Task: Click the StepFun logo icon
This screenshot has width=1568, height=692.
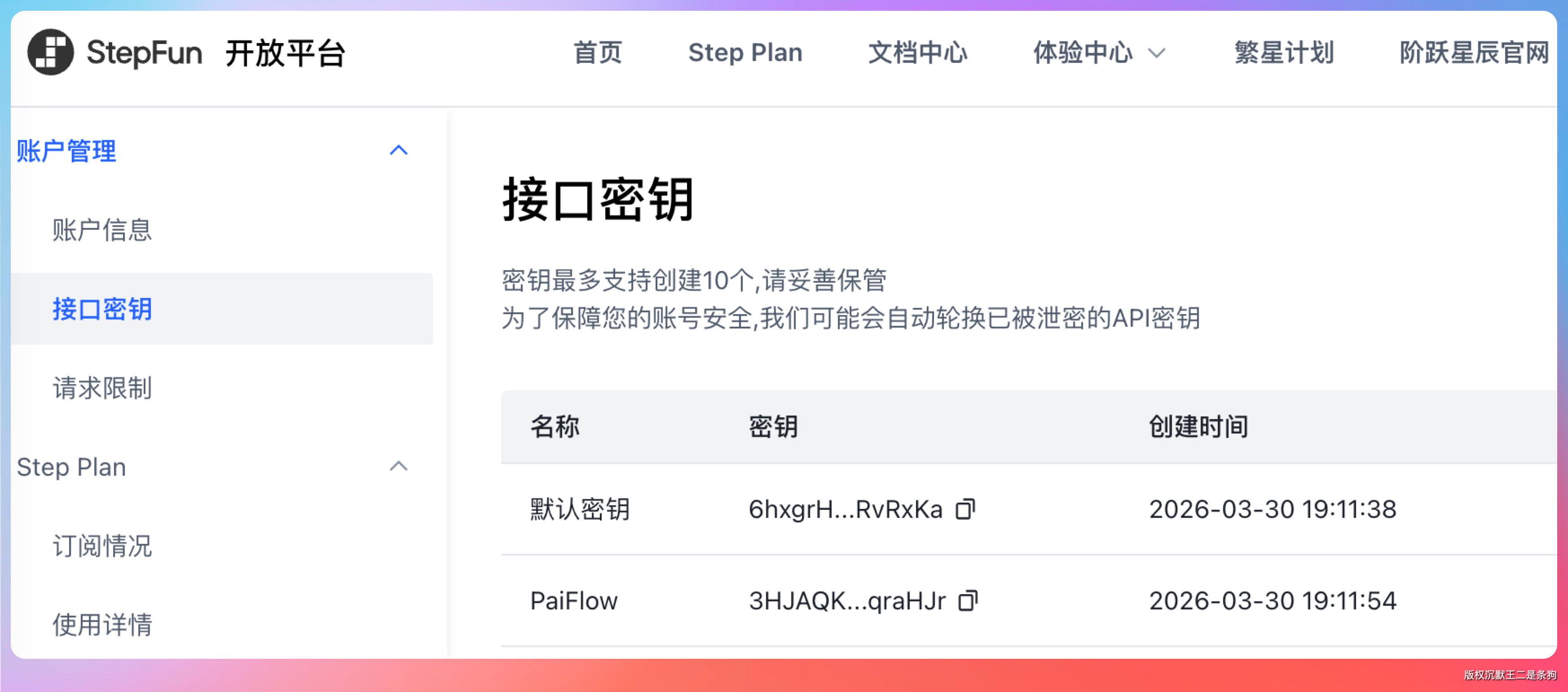Action: coord(51,53)
